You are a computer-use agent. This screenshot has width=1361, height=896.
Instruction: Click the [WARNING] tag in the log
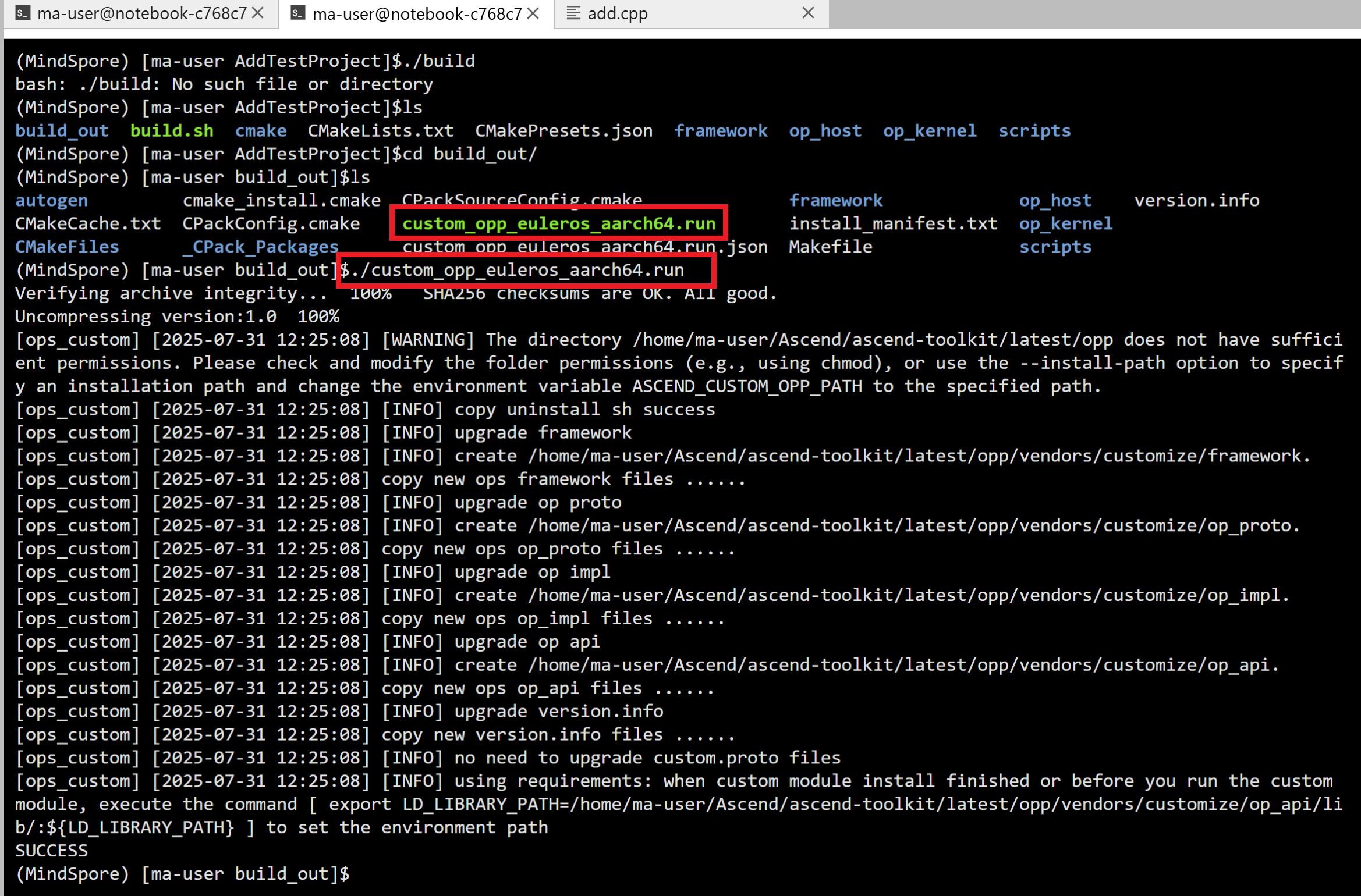[x=428, y=340]
